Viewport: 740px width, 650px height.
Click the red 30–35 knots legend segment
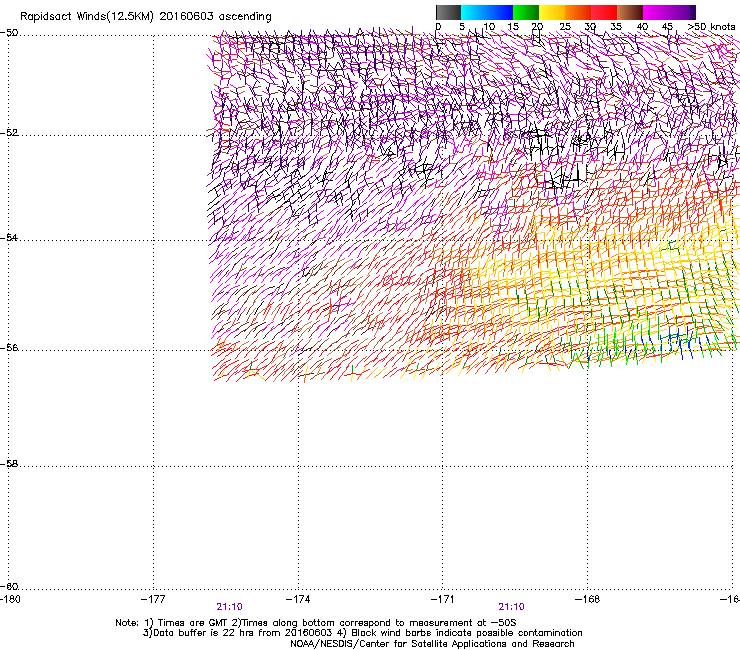(x=604, y=12)
